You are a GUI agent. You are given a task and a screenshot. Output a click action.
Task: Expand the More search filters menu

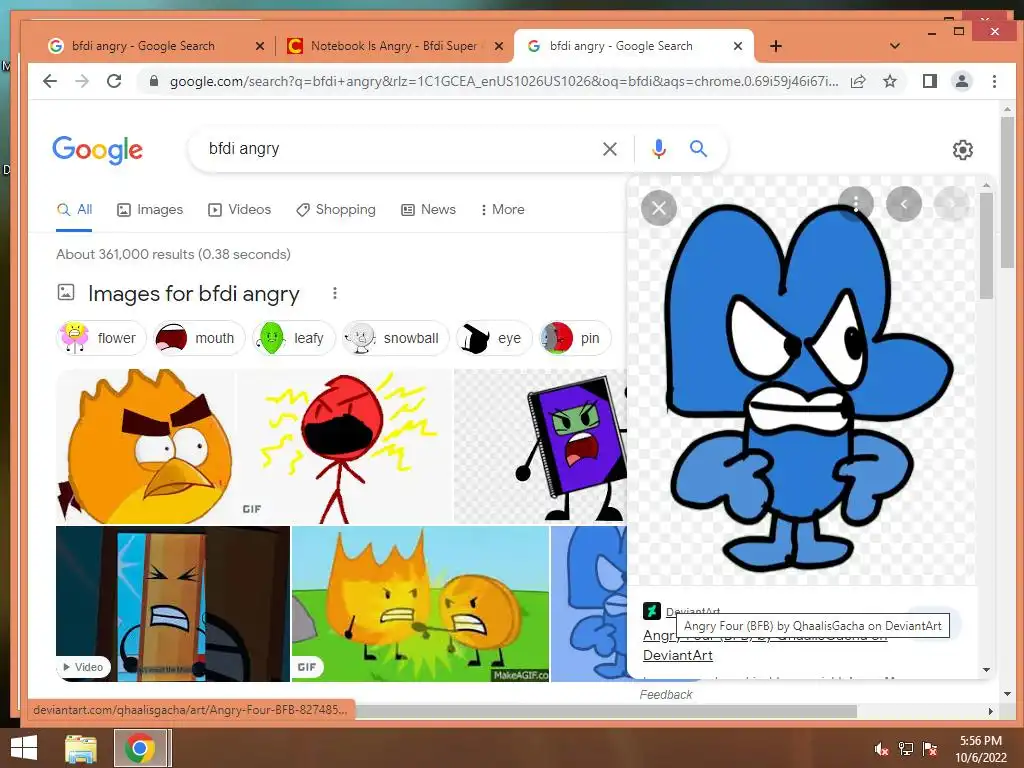502,210
